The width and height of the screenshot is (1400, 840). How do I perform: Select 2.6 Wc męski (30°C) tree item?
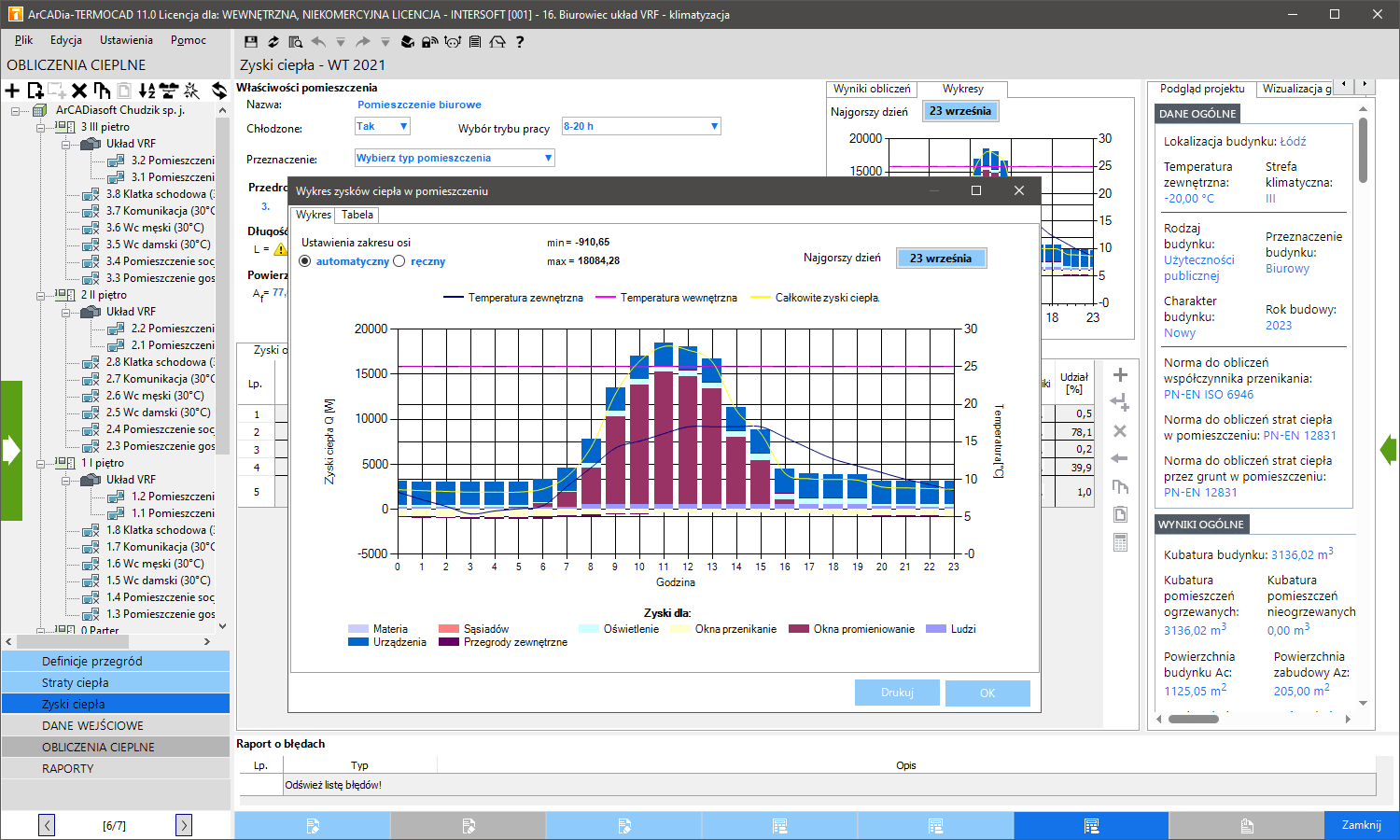155,396
